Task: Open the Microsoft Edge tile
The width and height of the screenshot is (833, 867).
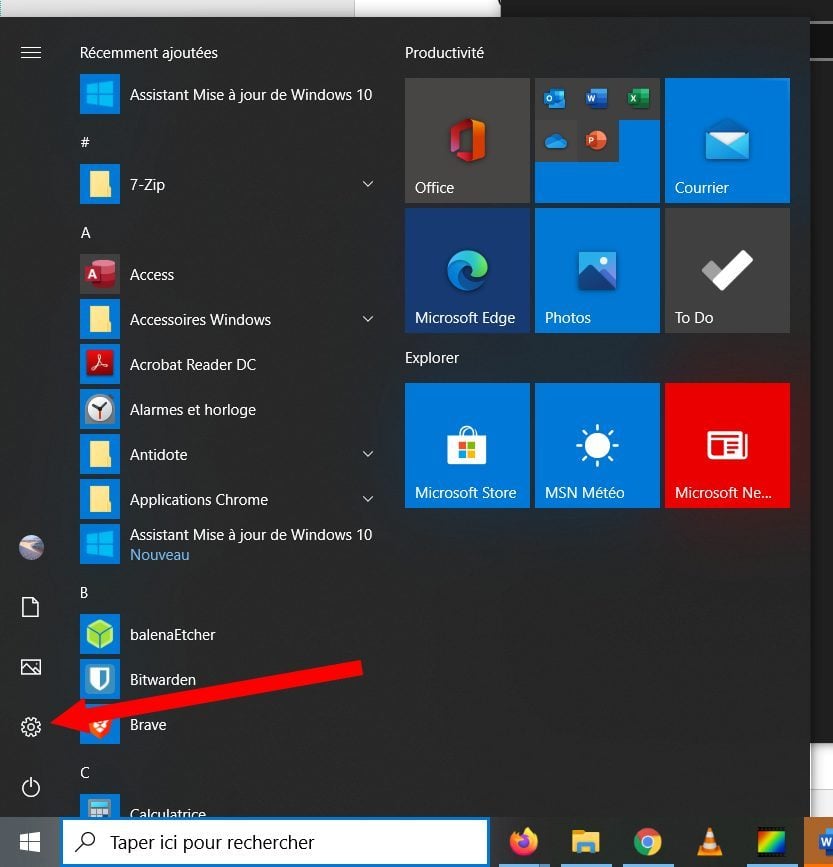Action: [467, 270]
